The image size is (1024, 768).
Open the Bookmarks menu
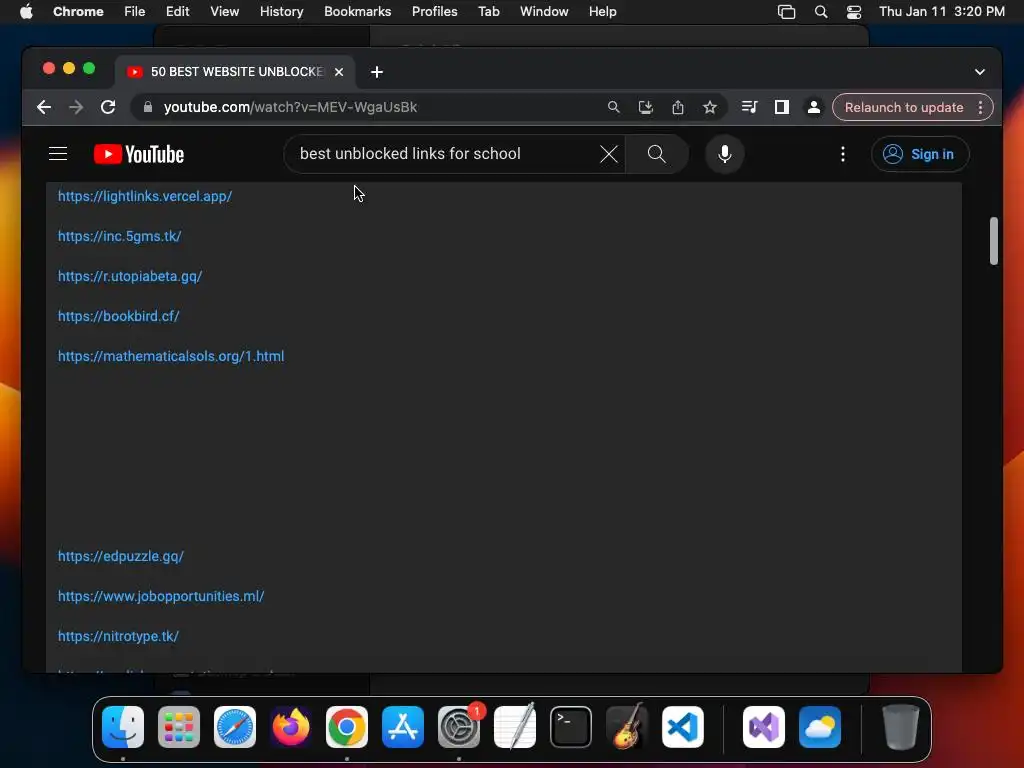click(357, 11)
